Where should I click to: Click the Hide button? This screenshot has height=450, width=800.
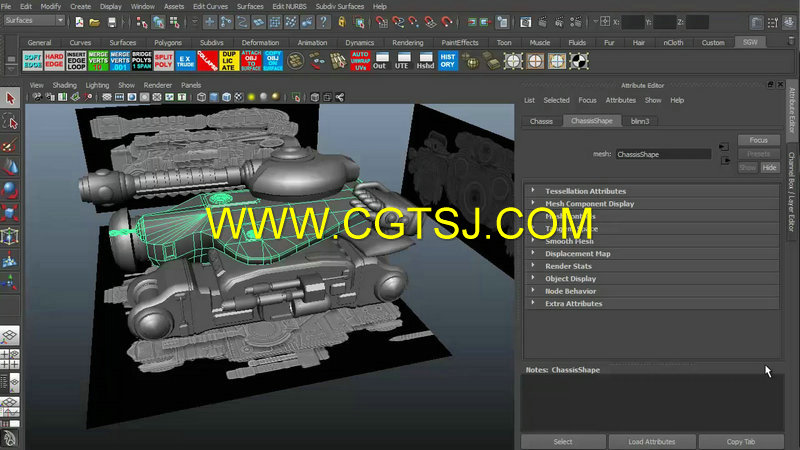point(769,167)
